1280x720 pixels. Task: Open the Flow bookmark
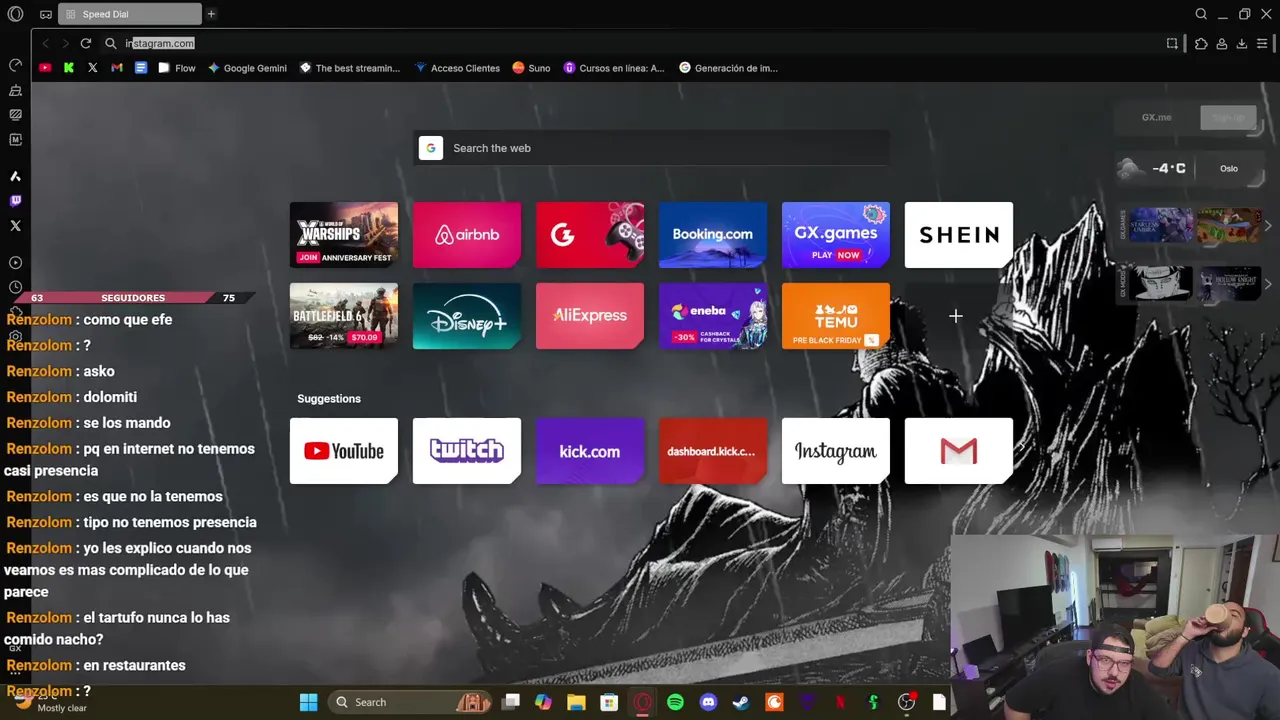(x=177, y=68)
